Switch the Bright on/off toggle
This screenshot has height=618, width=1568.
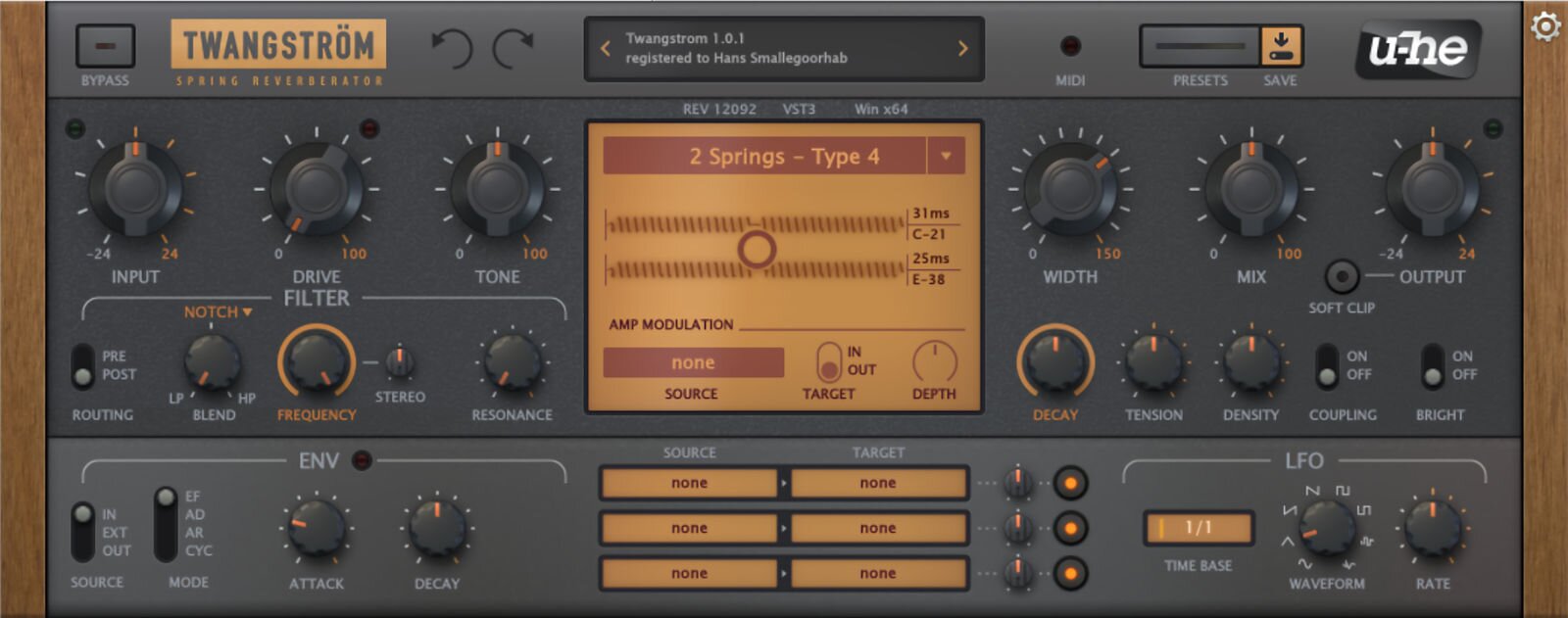pyautogui.click(x=1433, y=365)
